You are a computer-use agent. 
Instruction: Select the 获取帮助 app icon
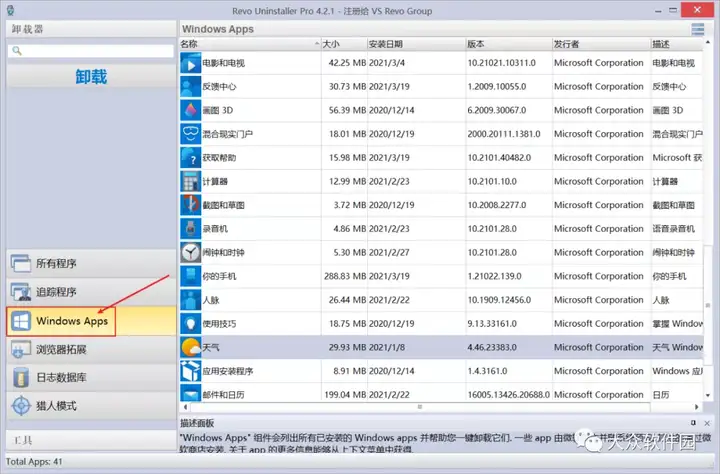[190, 158]
